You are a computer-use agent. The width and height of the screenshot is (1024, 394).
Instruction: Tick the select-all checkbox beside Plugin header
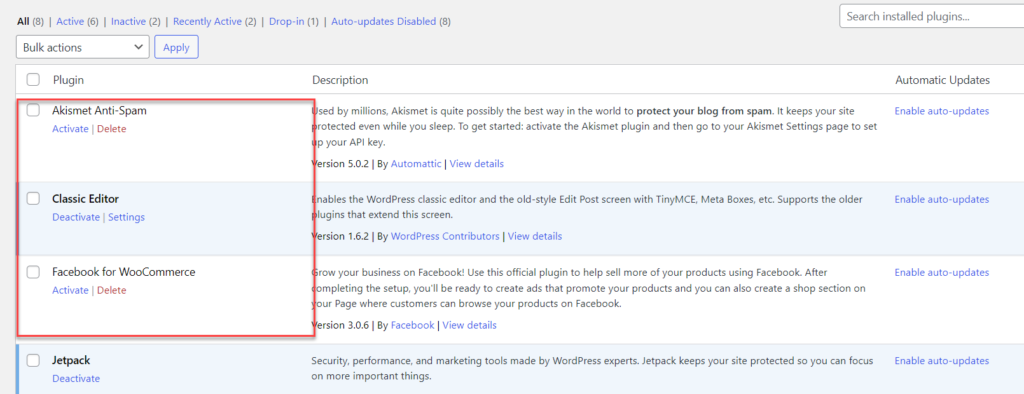tap(33, 80)
